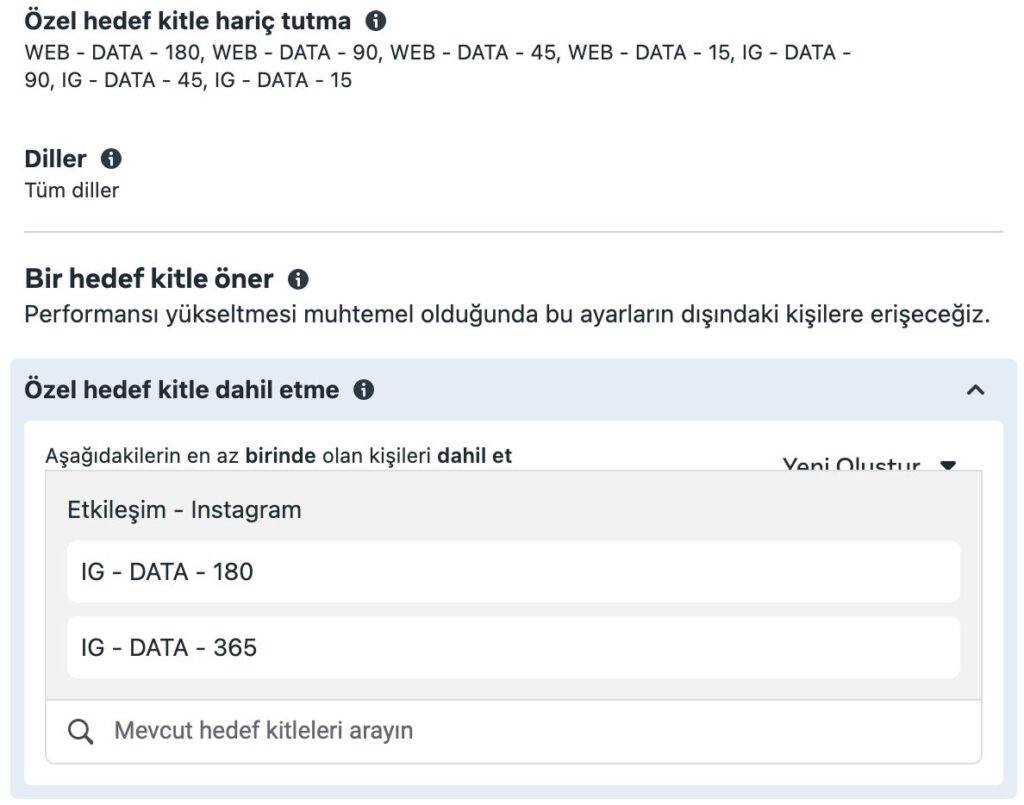The image size is (1024, 805).
Task: Click the down arrow beside Yeni Oluştur
Action: pos(948,464)
